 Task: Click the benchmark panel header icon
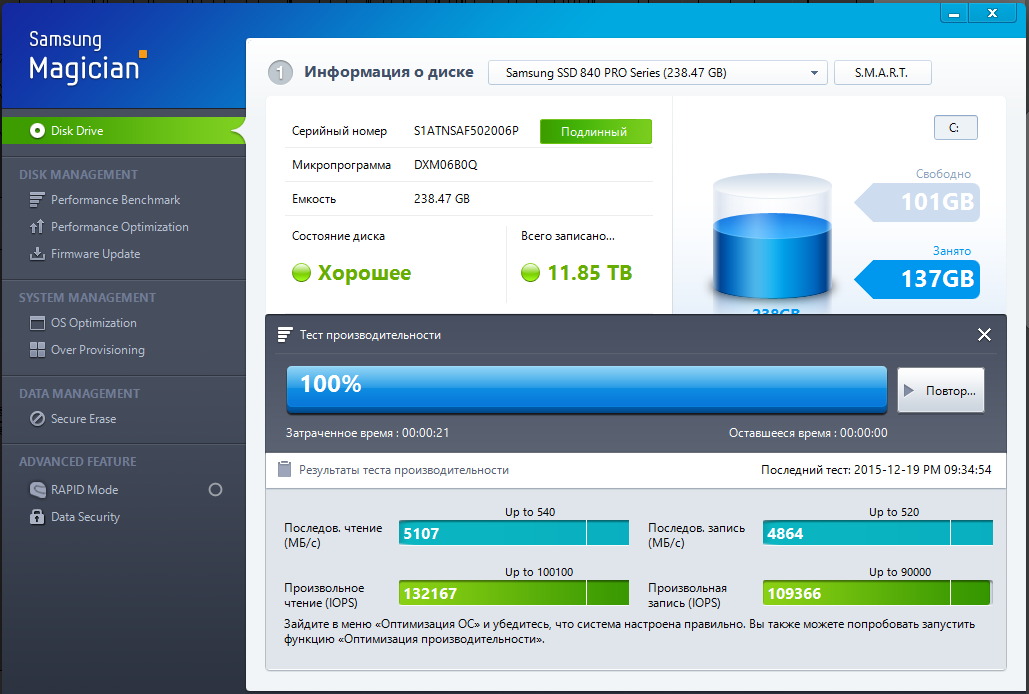click(x=285, y=335)
